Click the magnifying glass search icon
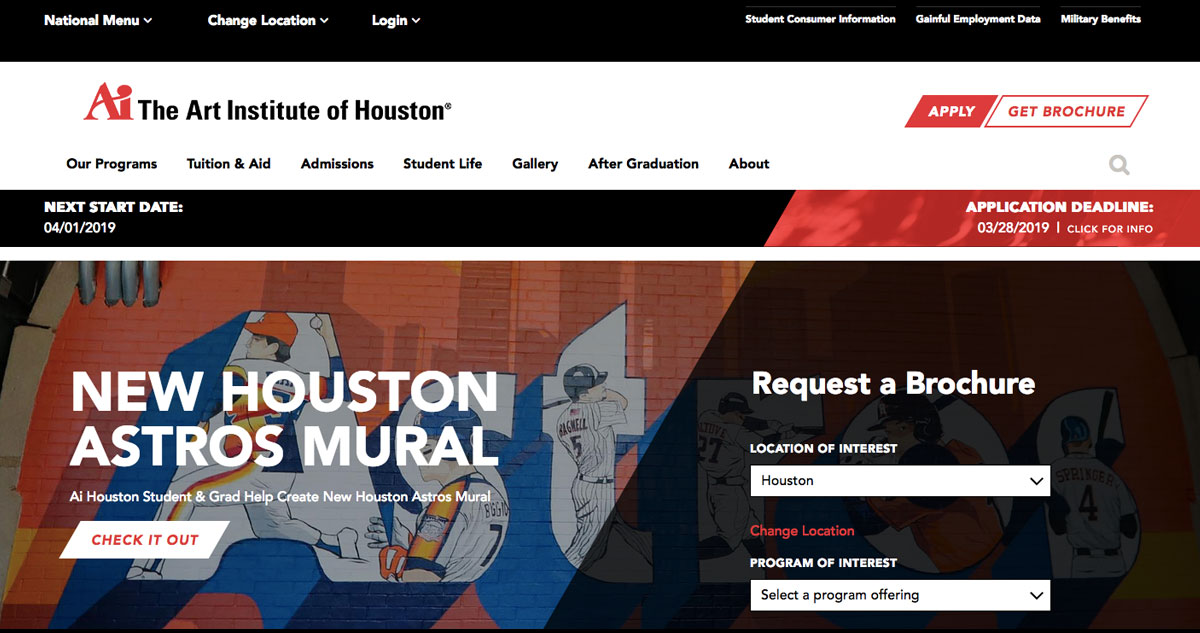The height and width of the screenshot is (633, 1200). coord(1119,165)
